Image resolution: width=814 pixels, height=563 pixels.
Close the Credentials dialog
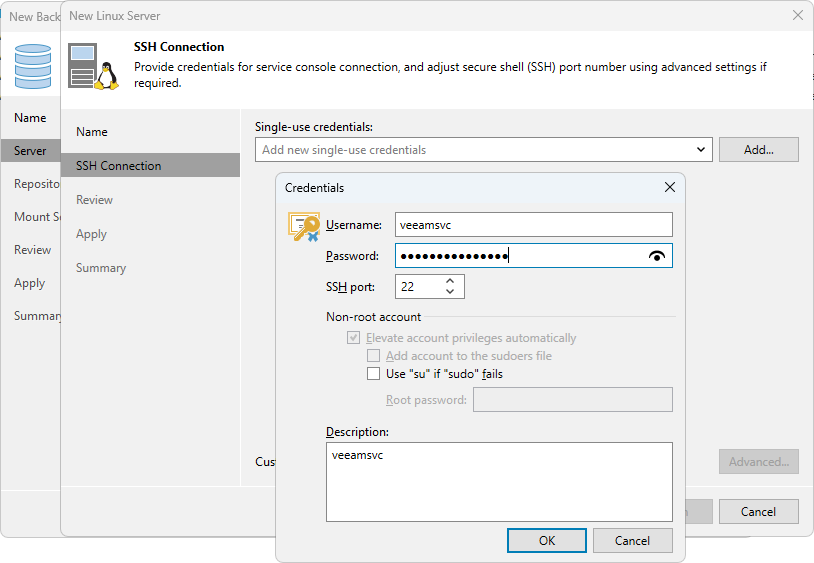pyautogui.click(x=670, y=187)
